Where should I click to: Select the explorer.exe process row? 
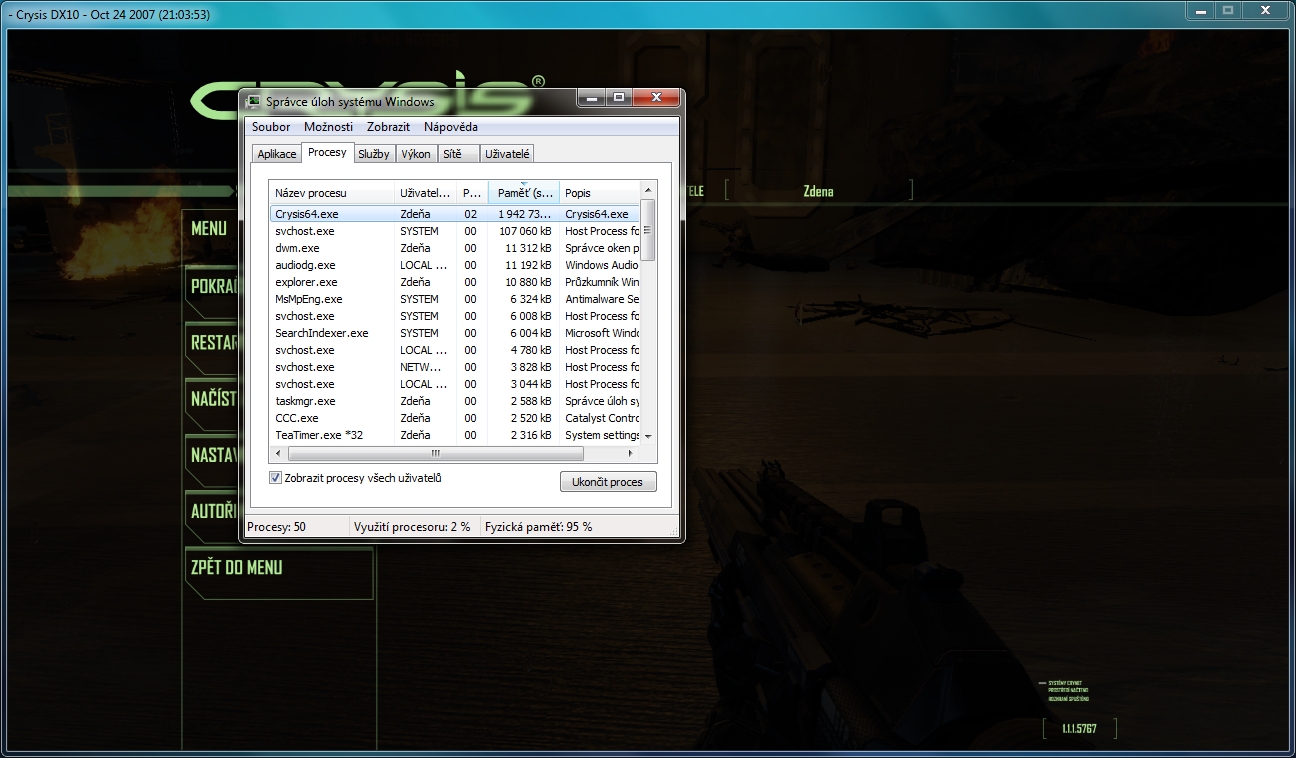tap(306, 282)
